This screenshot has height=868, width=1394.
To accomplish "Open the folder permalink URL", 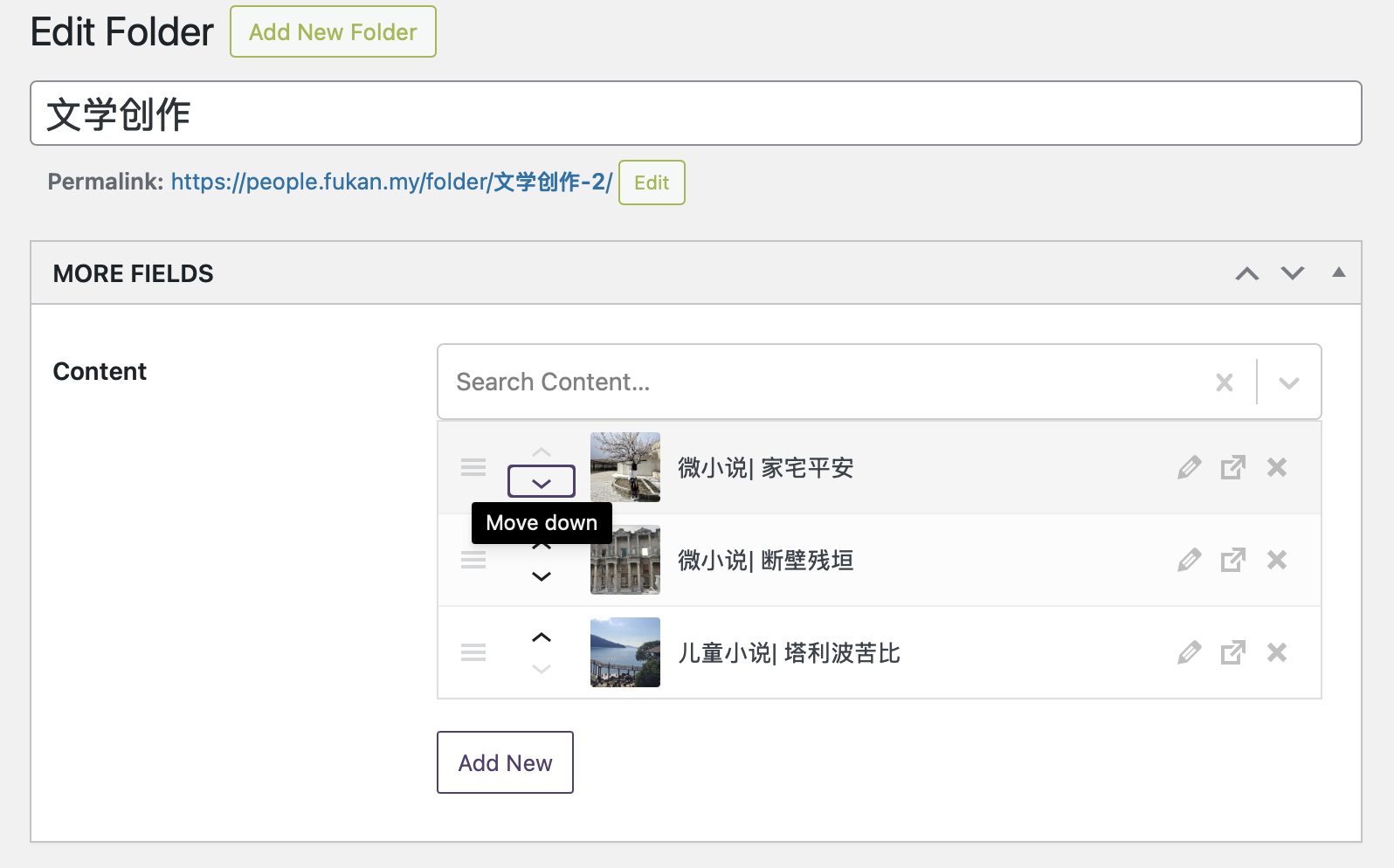I will (x=390, y=182).
